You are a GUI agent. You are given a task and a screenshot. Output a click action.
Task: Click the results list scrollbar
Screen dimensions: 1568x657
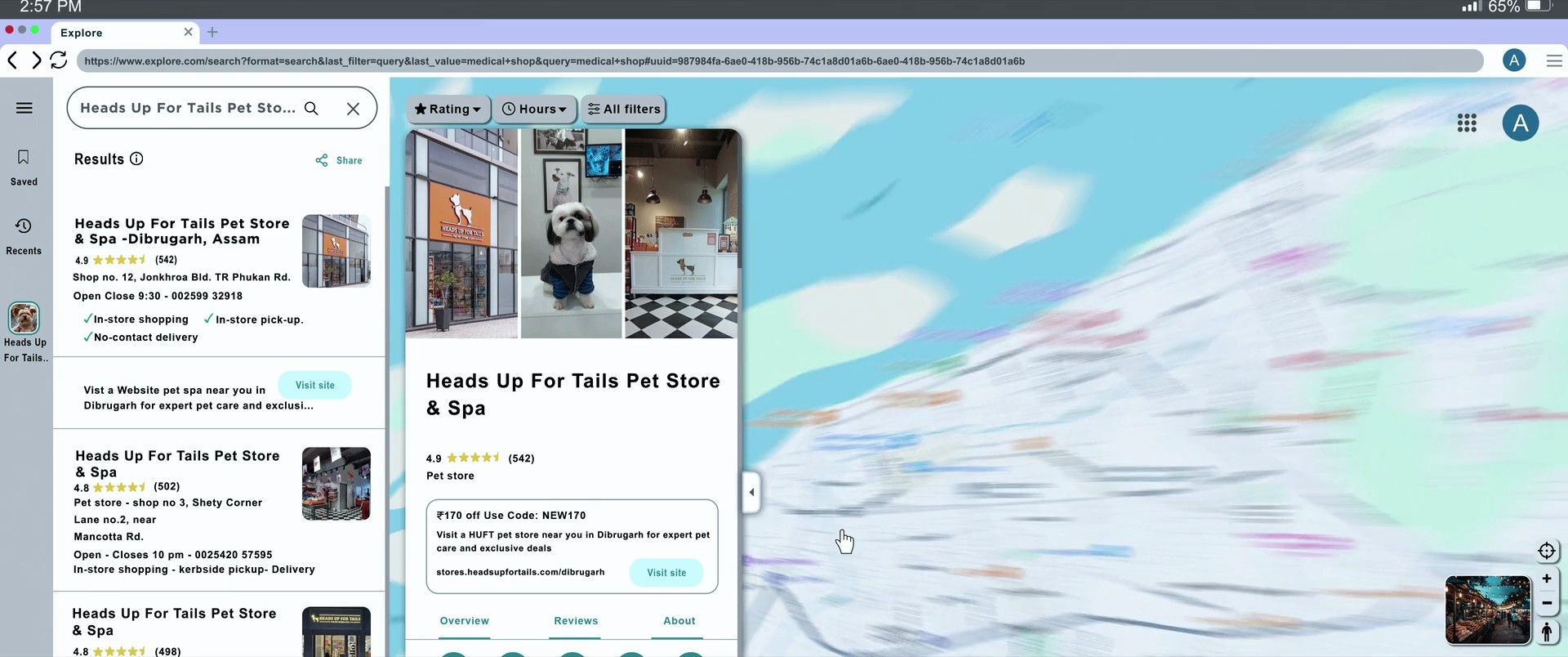[x=387, y=421]
